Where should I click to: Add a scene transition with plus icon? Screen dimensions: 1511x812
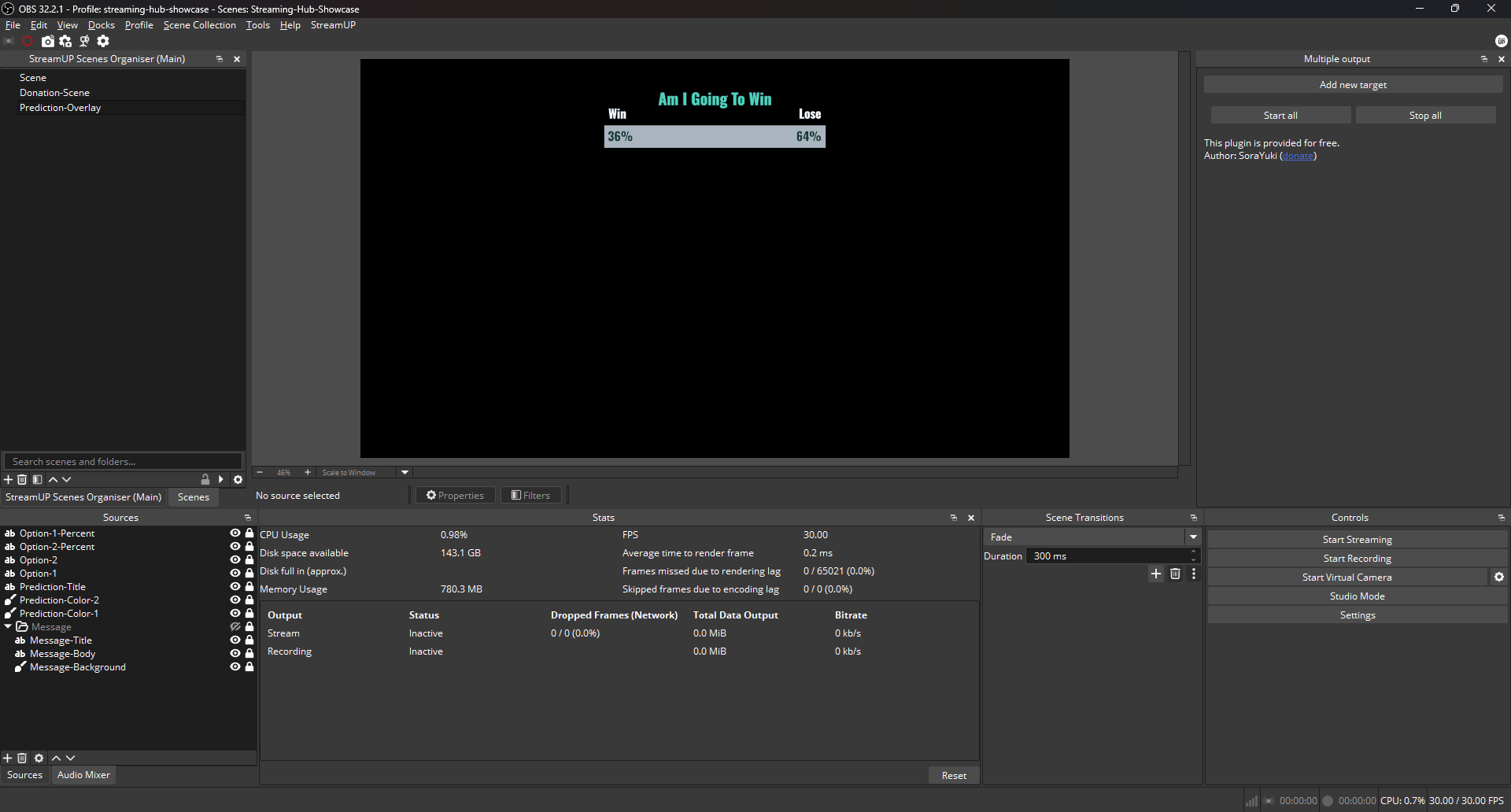coord(1156,574)
